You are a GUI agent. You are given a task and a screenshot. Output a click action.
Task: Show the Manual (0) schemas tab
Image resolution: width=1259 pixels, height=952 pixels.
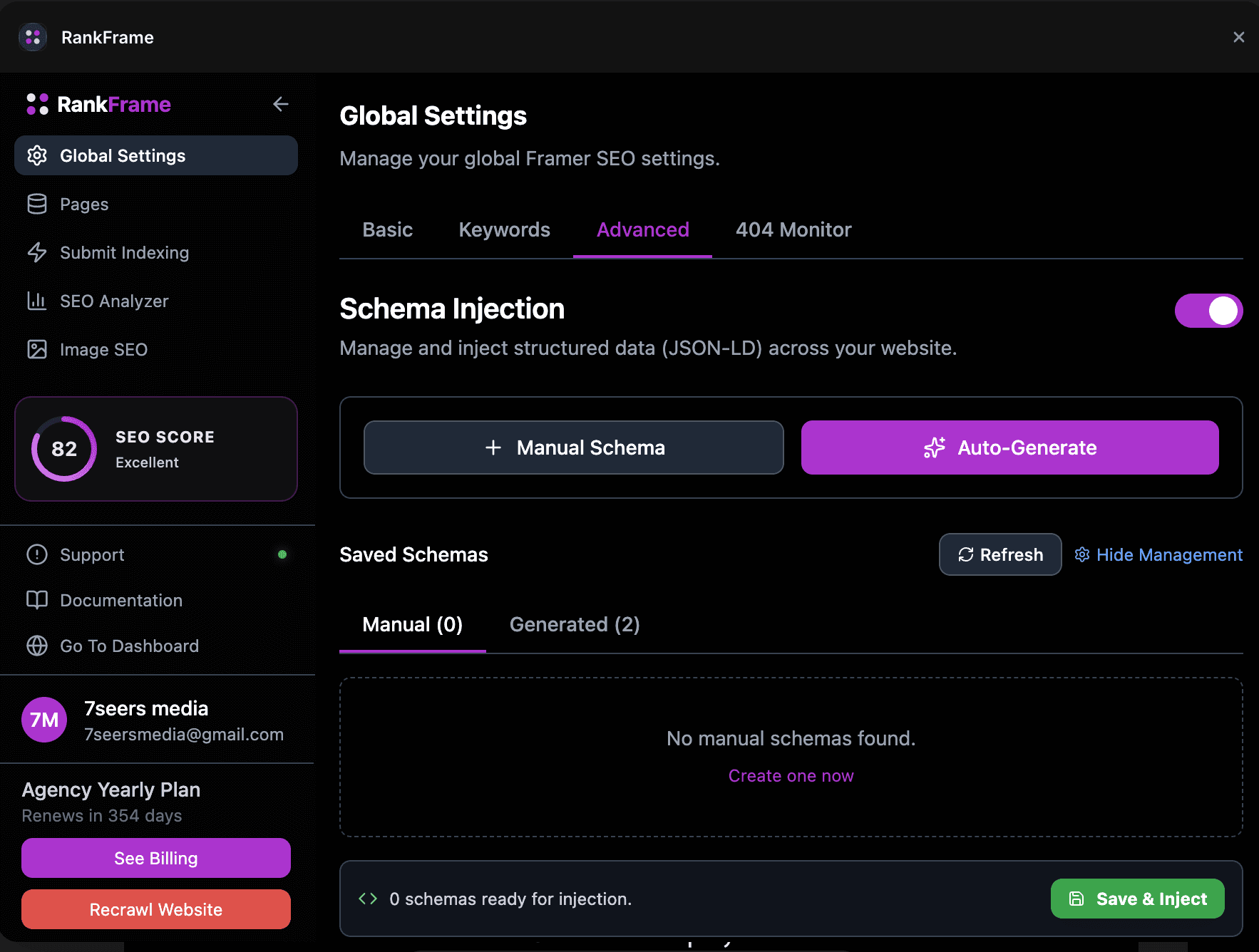pyautogui.click(x=413, y=624)
